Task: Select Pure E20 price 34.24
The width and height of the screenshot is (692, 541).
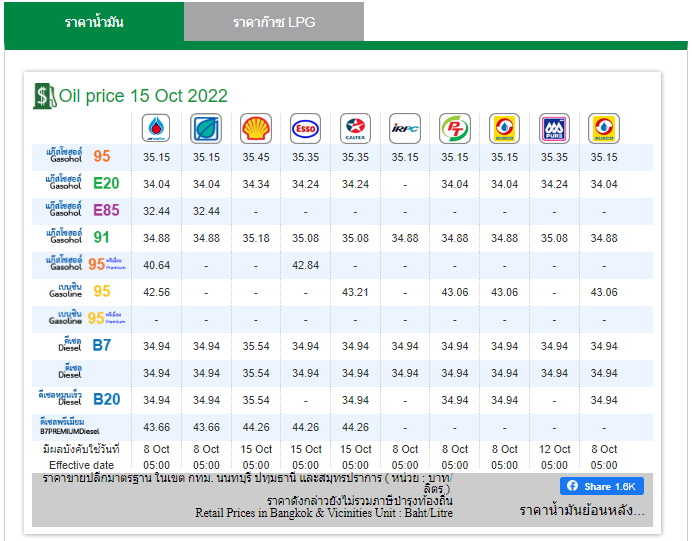Action: coord(554,184)
